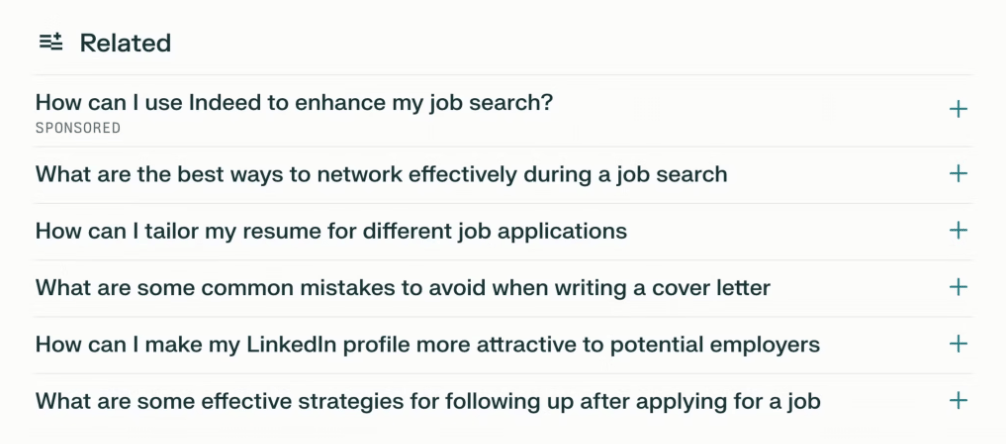
Task: Click the word 'Indeed' in the sponsored question
Action: [x=225, y=102]
